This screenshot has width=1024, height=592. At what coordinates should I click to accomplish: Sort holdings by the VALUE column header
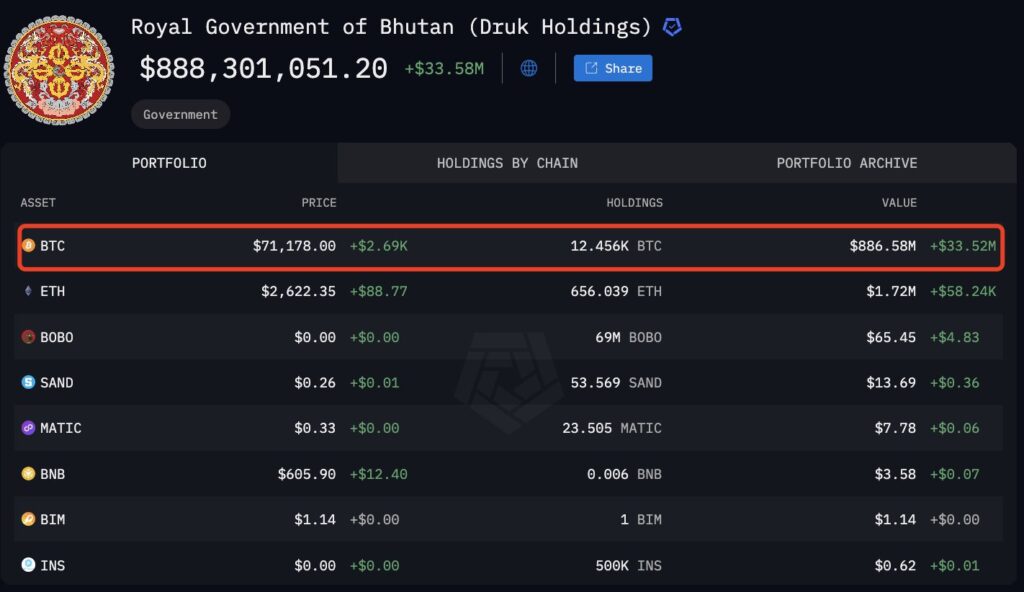(x=899, y=202)
